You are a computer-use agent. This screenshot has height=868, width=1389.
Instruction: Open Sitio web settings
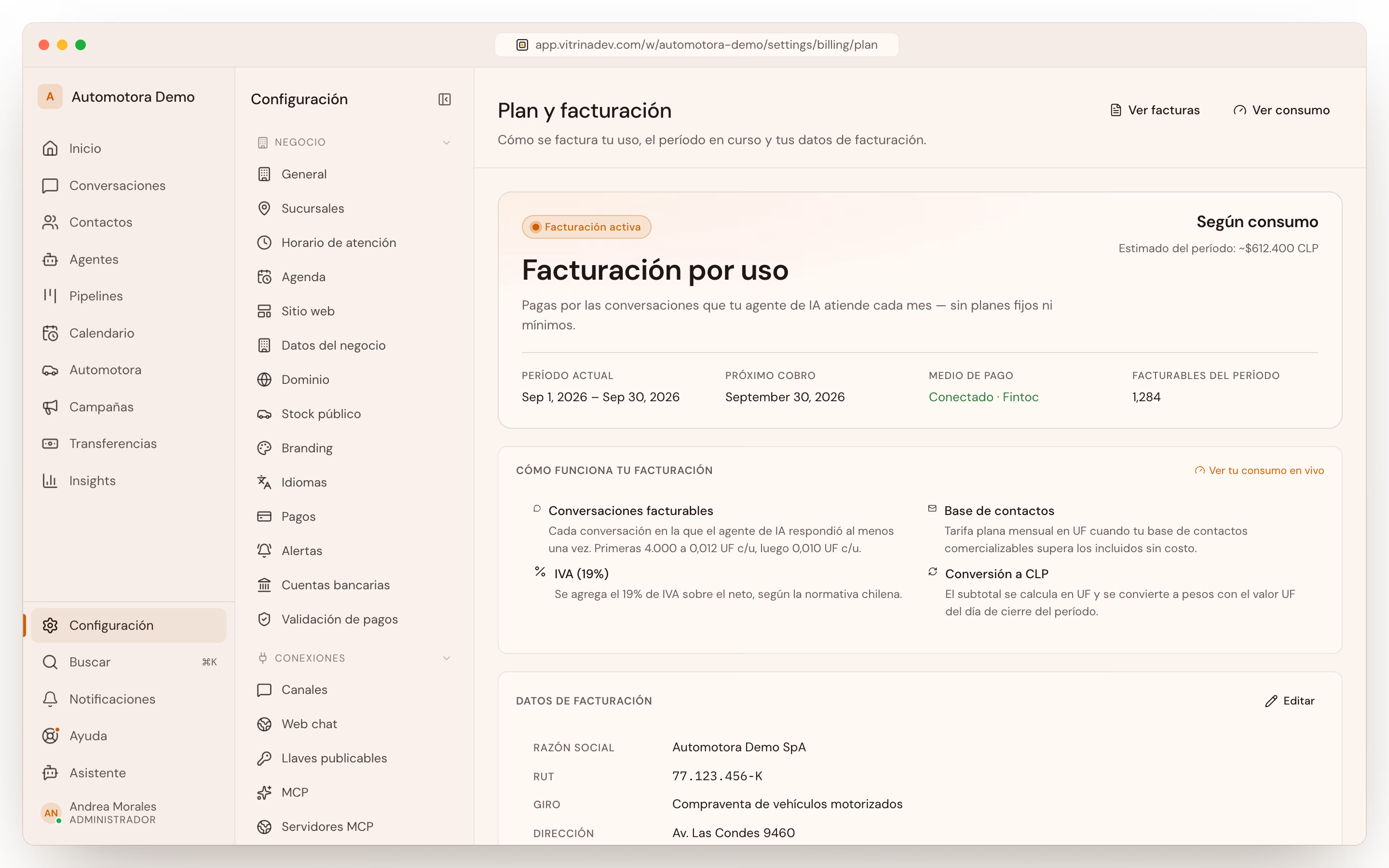pyautogui.click(x=354, y=311)
